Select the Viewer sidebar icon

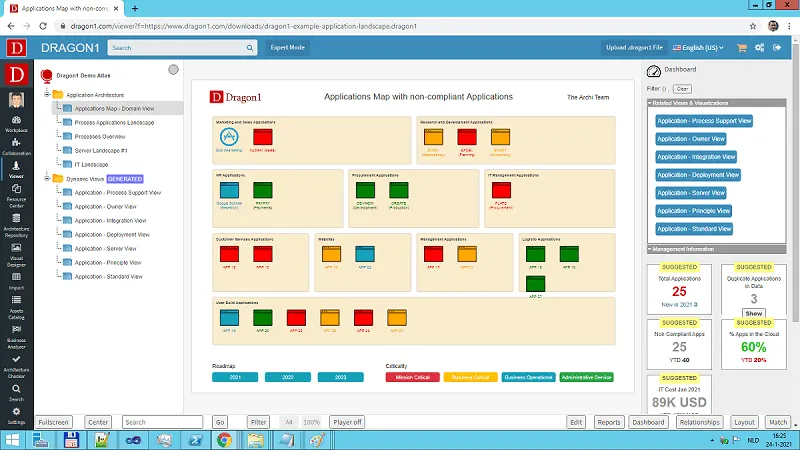(16, 169)
